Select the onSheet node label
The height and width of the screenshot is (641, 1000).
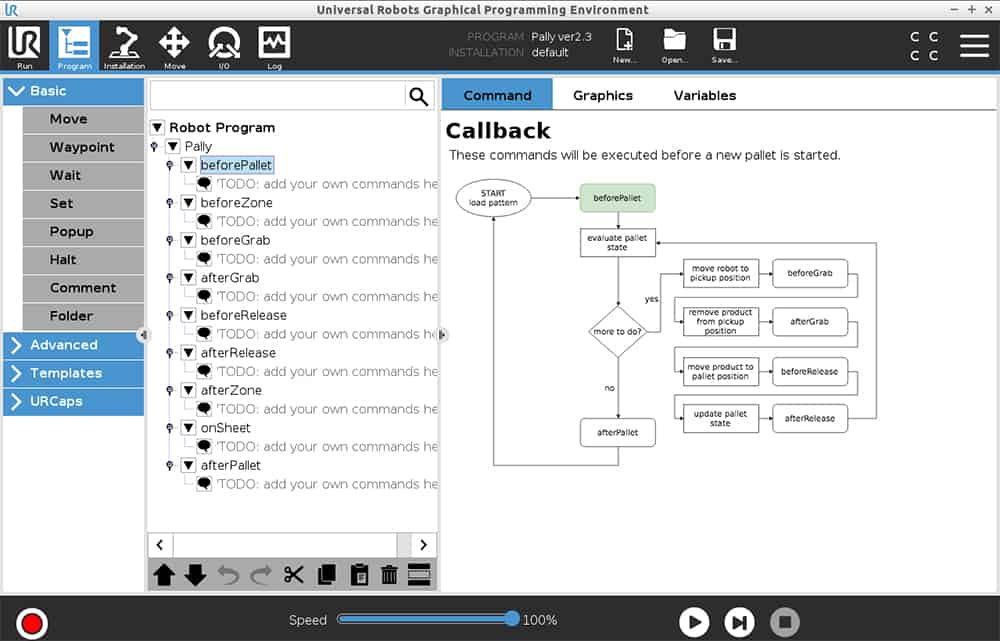click(x=225, y=428)
